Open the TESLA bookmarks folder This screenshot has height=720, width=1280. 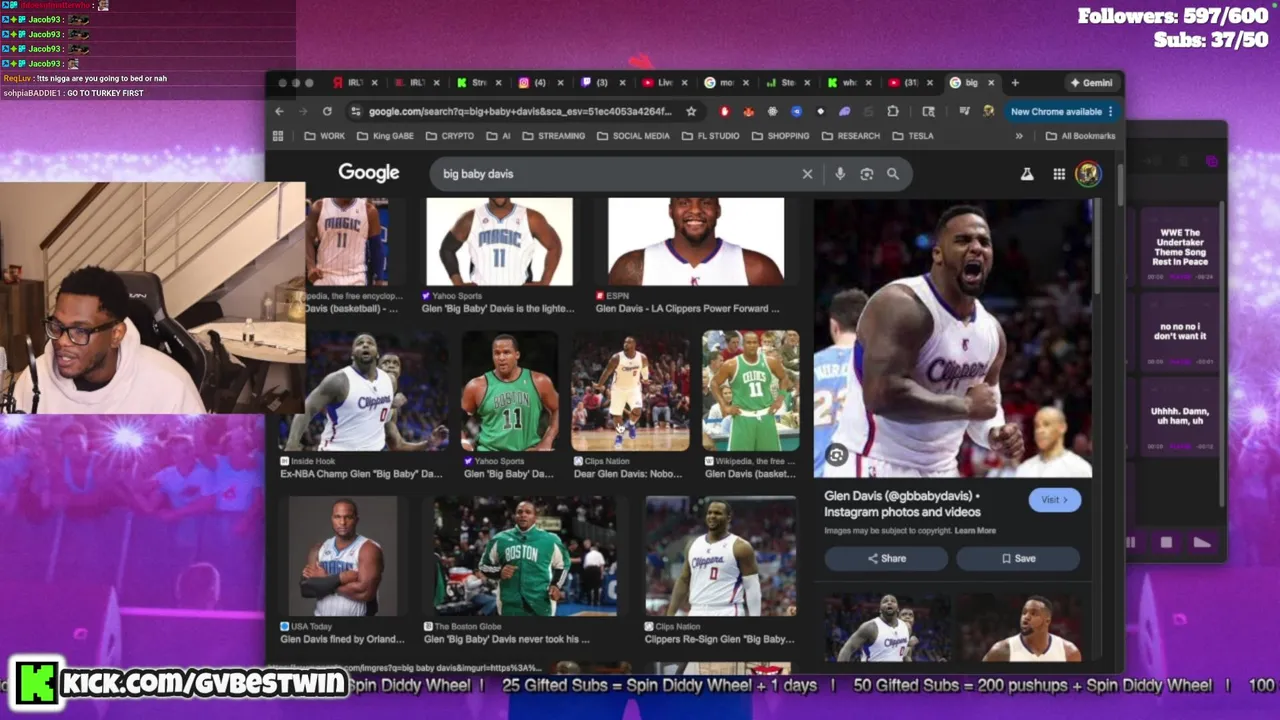coord(912,136)
